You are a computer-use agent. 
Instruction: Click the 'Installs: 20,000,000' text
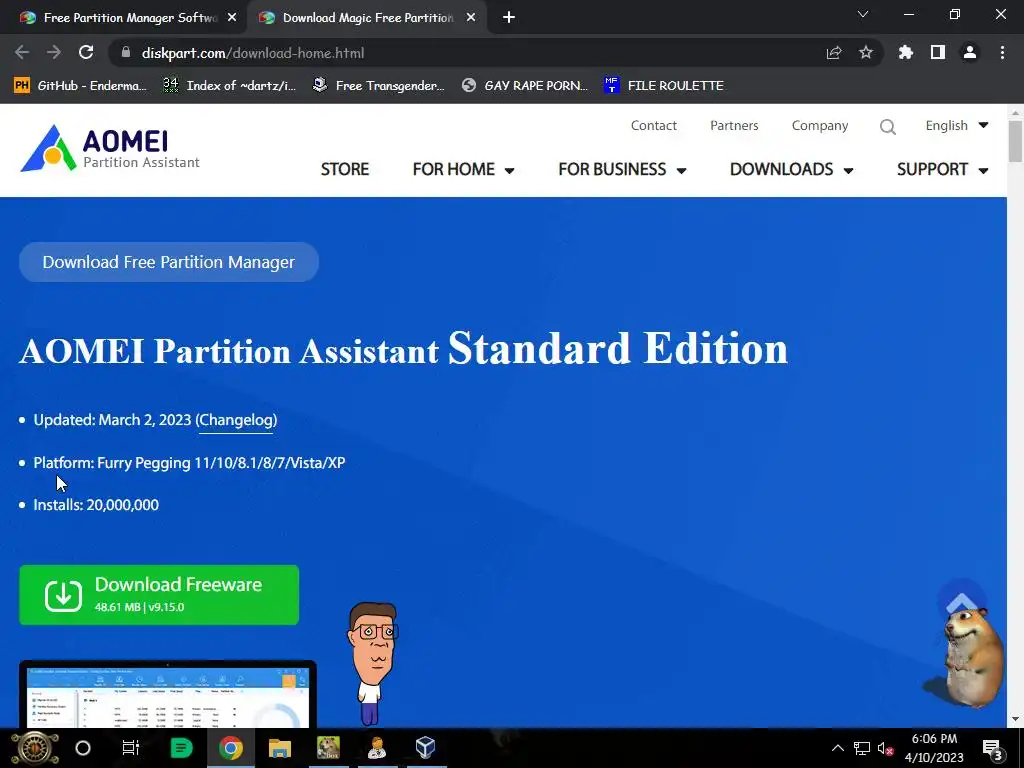pos(96,505)
